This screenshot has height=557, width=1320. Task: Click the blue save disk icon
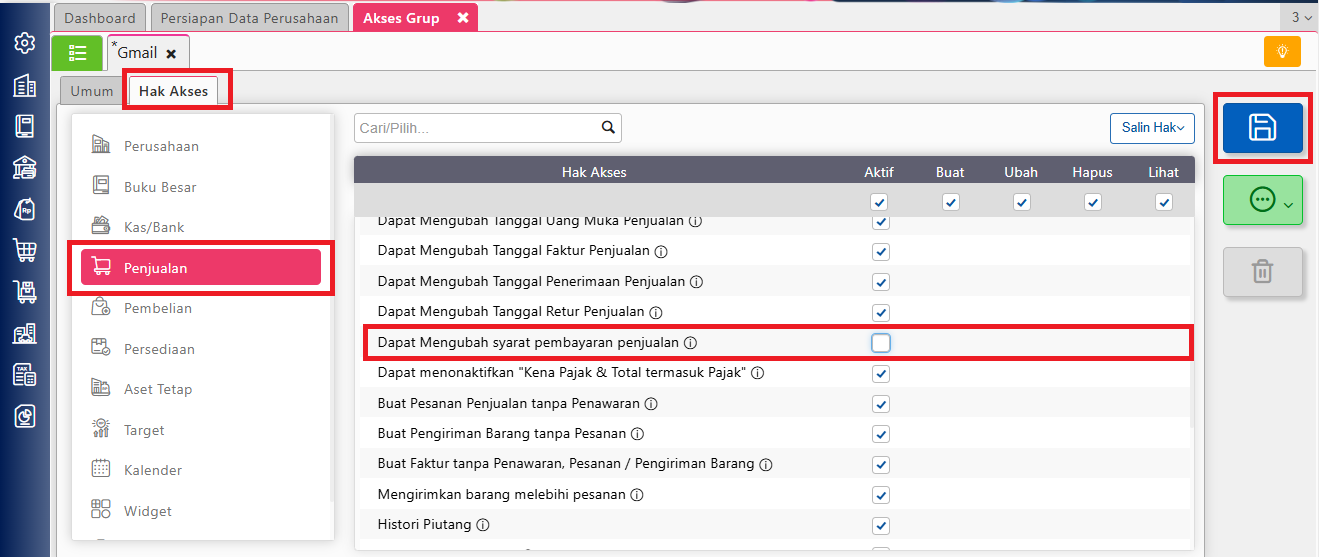pos(1262,128)
